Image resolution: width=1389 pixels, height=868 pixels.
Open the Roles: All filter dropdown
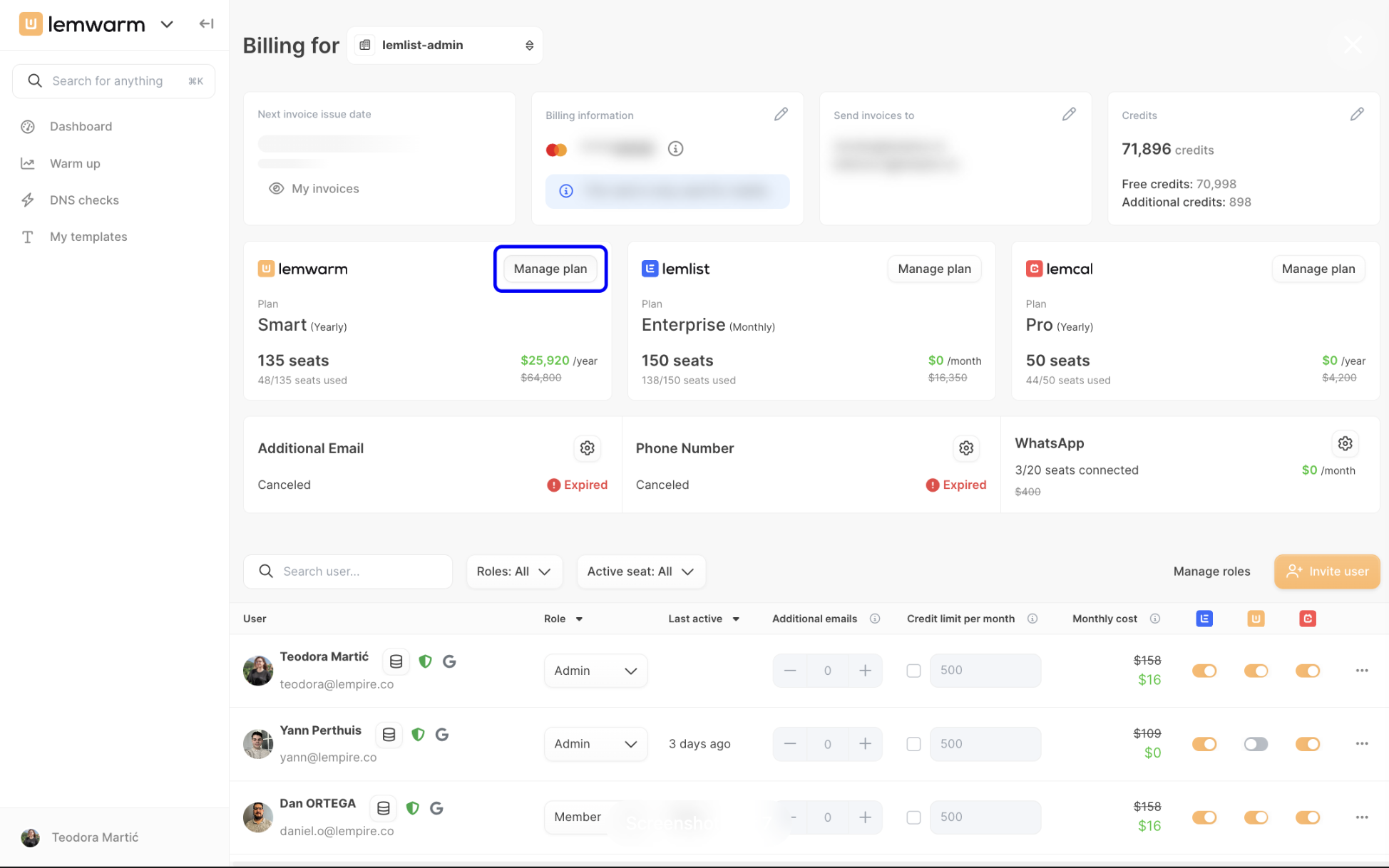[513, 572]
